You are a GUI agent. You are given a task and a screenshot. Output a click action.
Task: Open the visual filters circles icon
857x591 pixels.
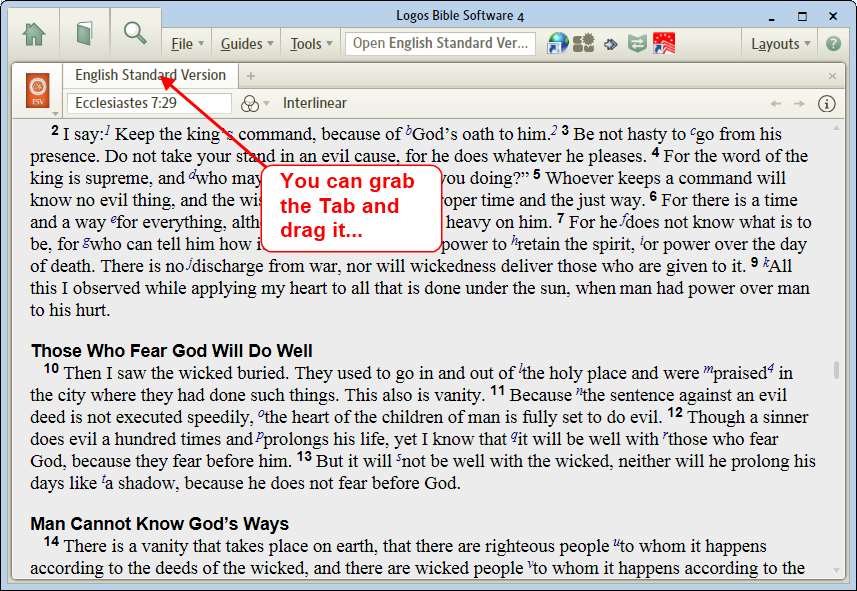coord(250,103)
